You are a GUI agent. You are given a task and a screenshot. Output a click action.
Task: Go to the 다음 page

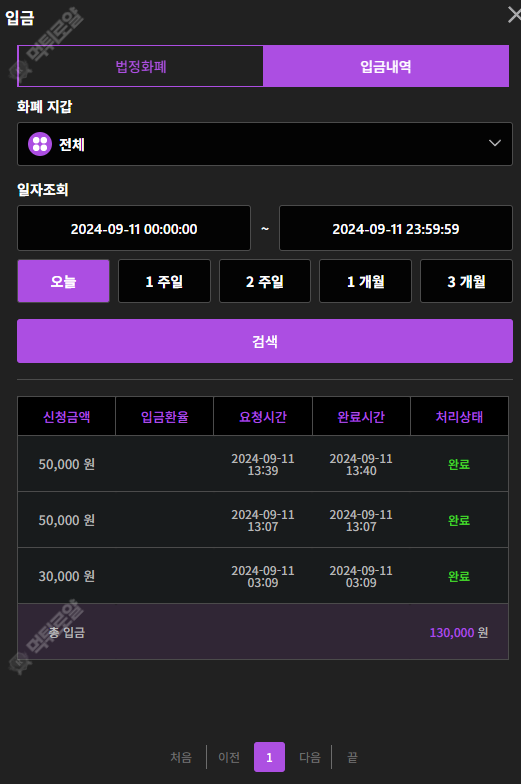coord(310,757)
